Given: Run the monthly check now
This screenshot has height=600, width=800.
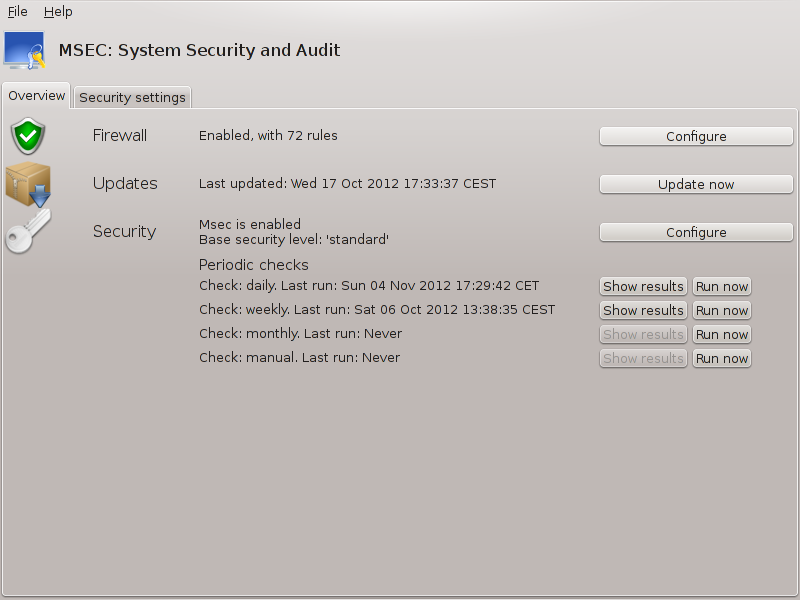Looking at the screenshot, I should (x=722, y=334).
